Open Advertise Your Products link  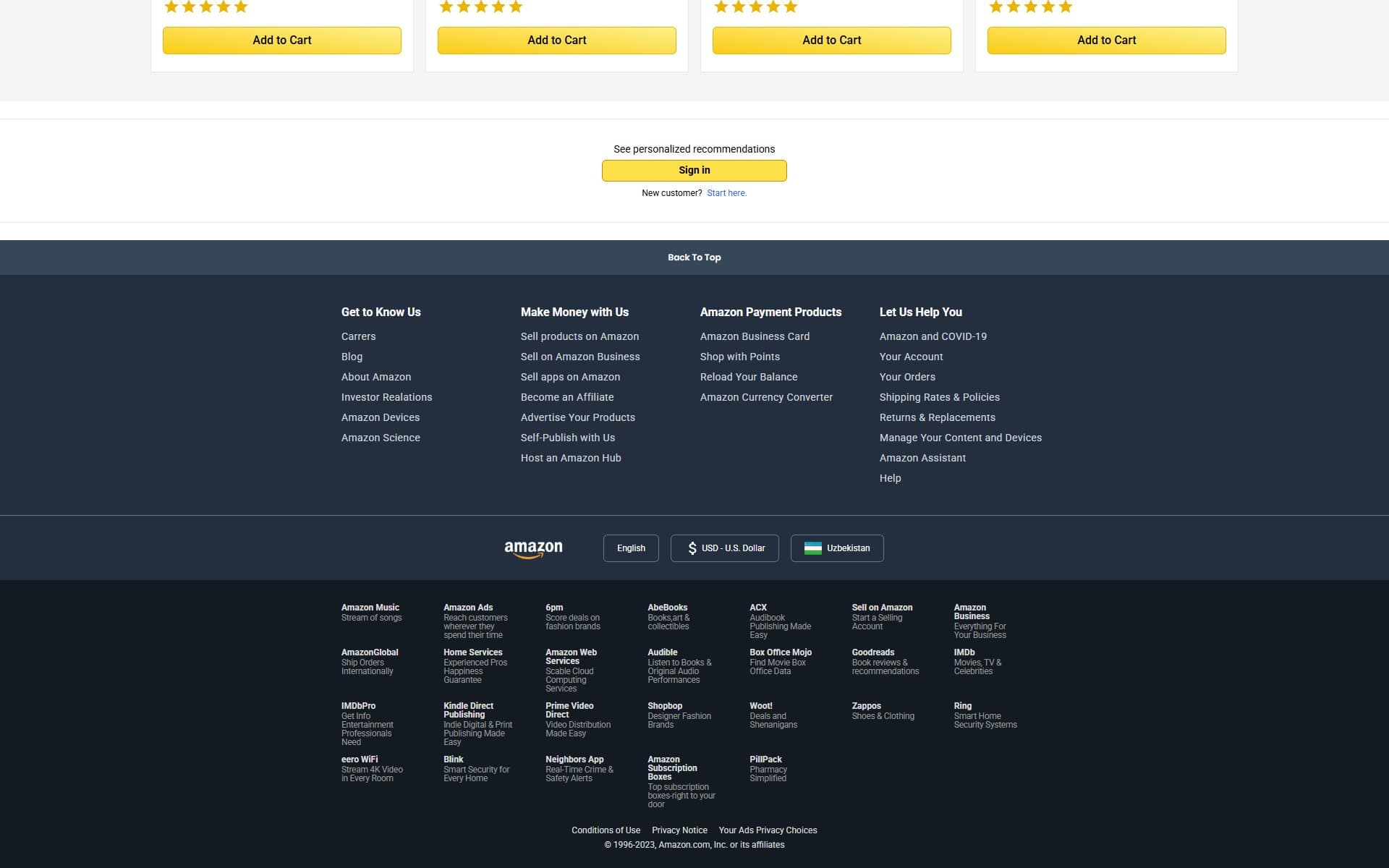tap(578, 417)
